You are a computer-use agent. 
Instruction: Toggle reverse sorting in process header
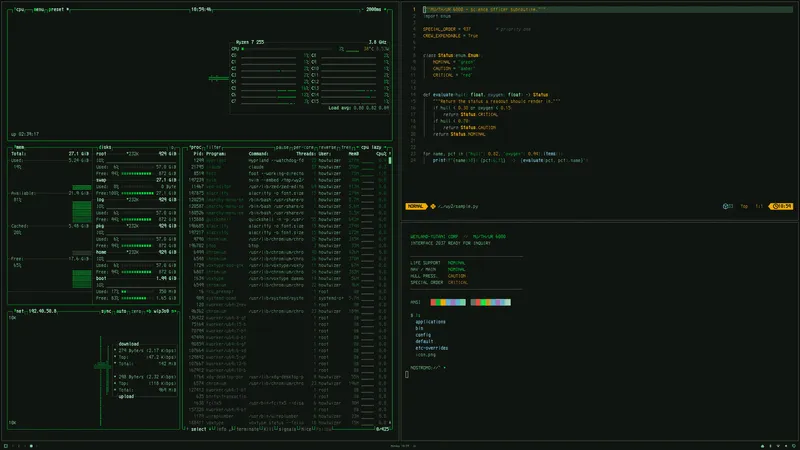tap(328, 147)
